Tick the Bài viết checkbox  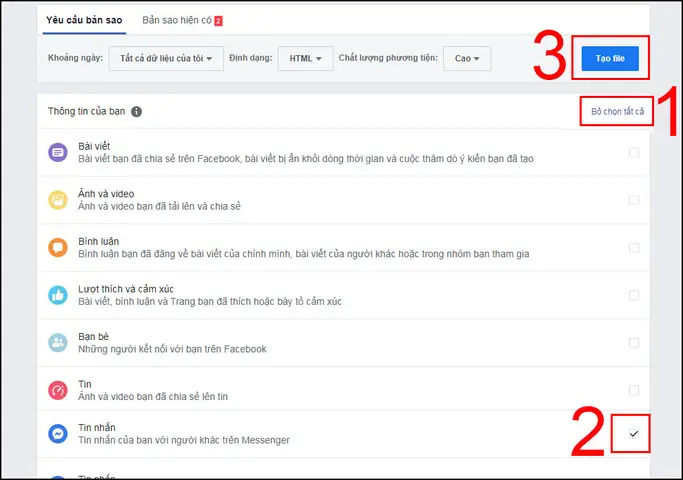pos(634,152)
